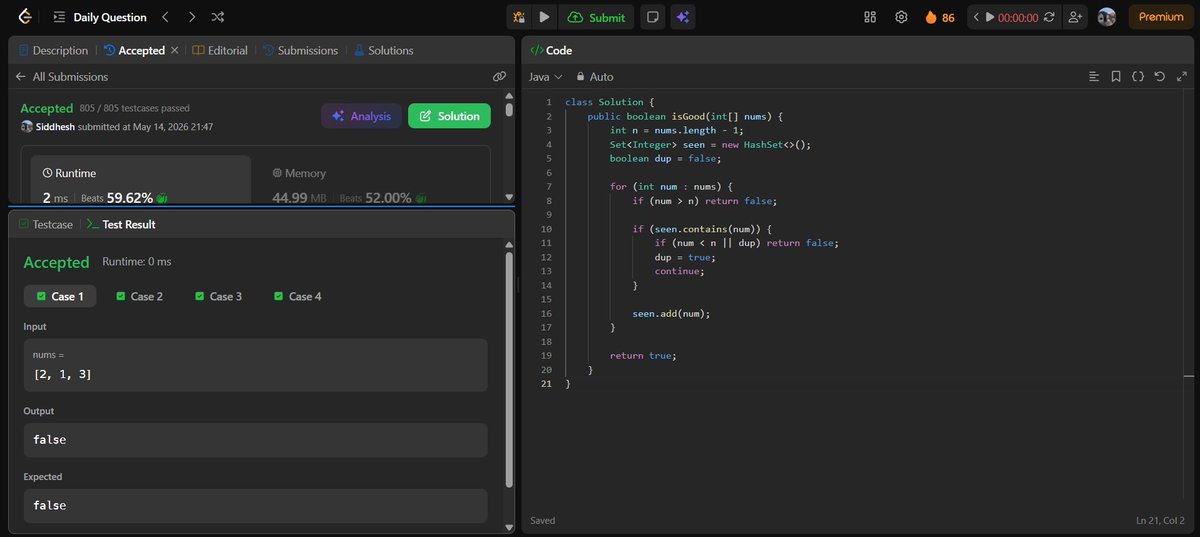Switch to the Solutions tab
Image resolution: width=1200 pixels, height=537 pixels.
(383, 50)
